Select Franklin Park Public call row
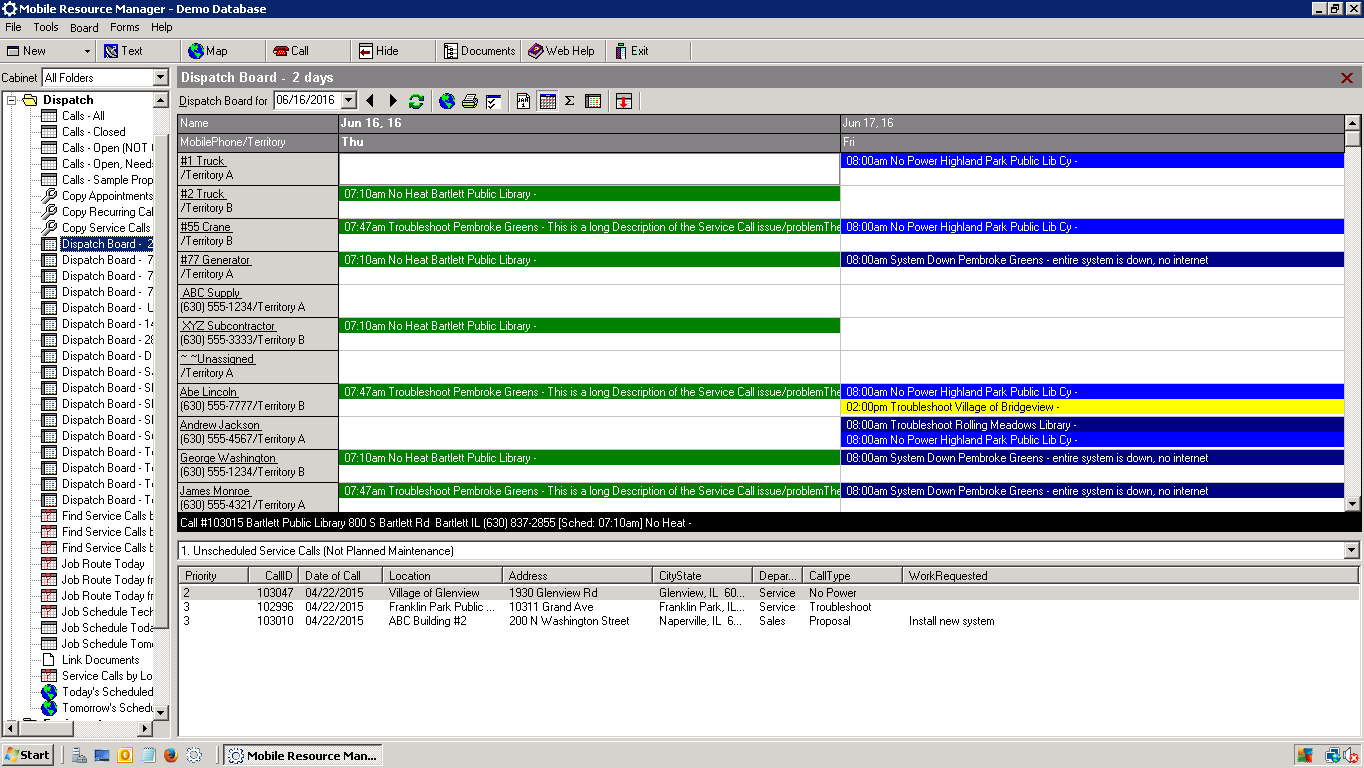 coord(769,607)
